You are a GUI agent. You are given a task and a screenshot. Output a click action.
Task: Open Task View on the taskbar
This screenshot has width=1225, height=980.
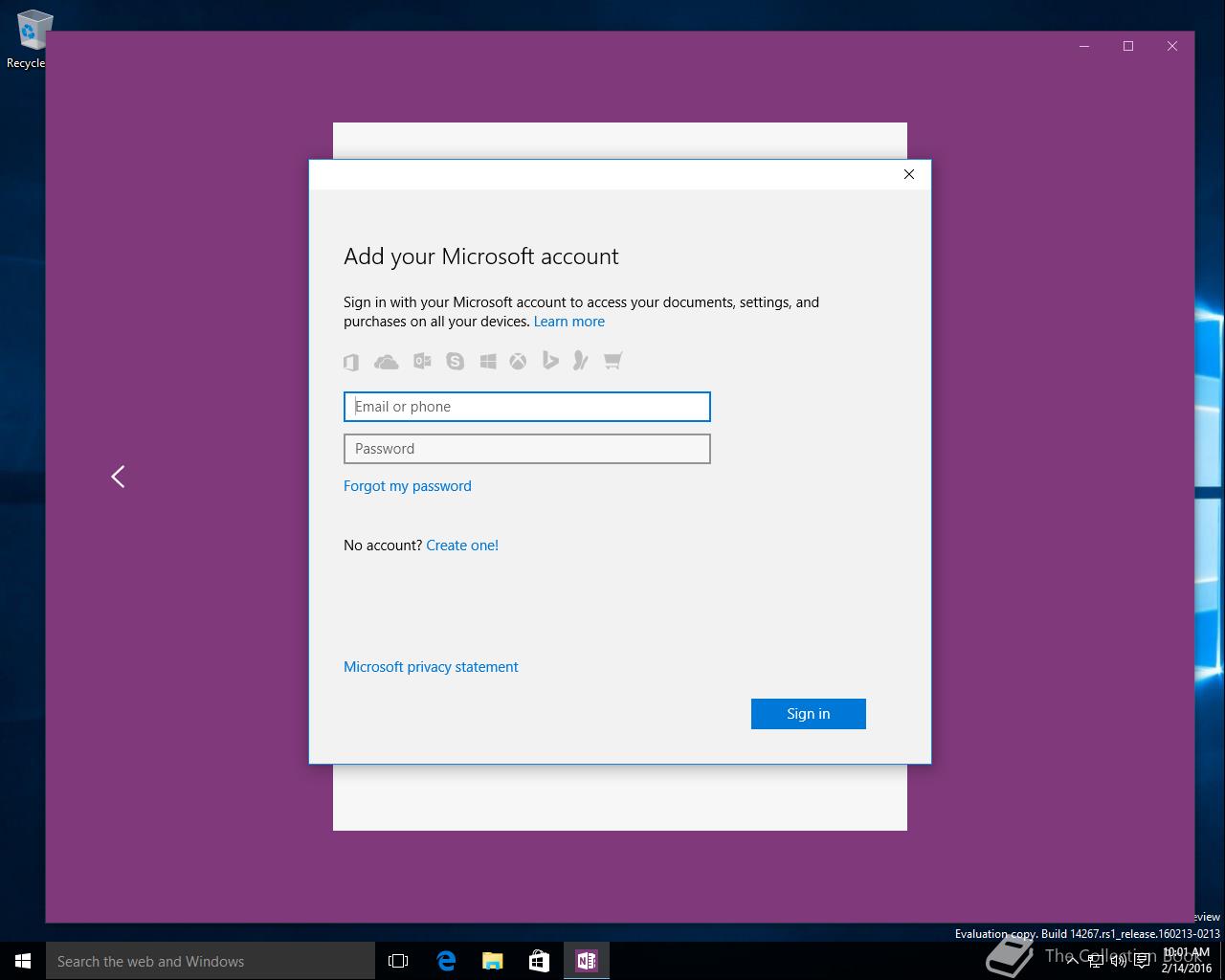398,961
